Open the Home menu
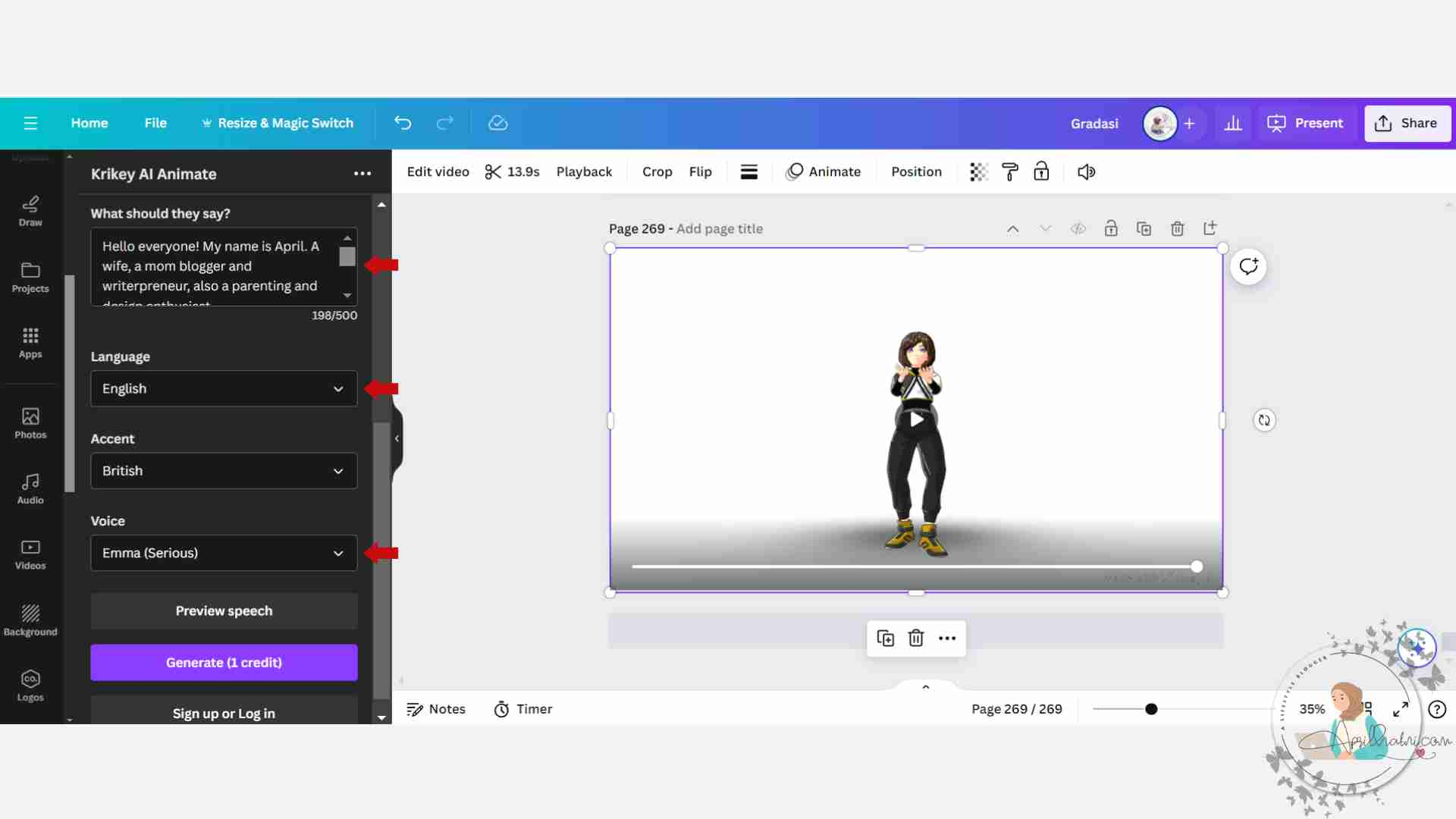Viewport: 1456px width, 819px height. 89,123
